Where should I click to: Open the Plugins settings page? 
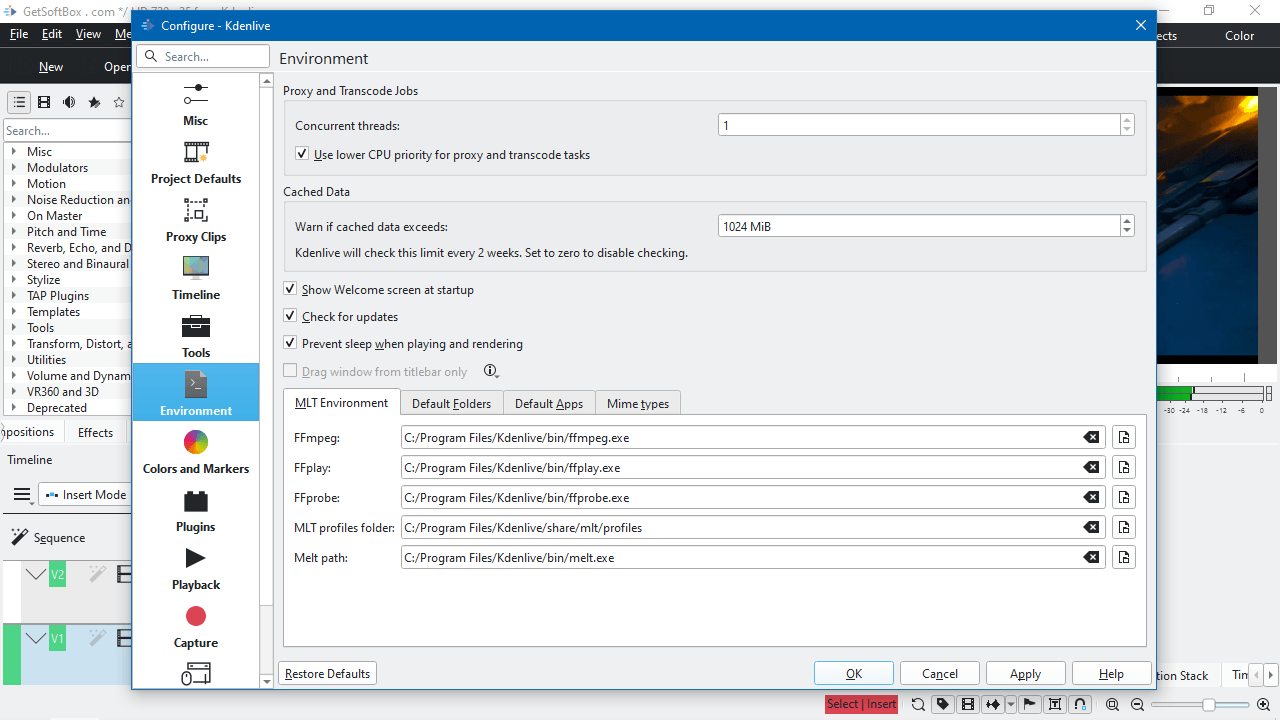[196, 510]
